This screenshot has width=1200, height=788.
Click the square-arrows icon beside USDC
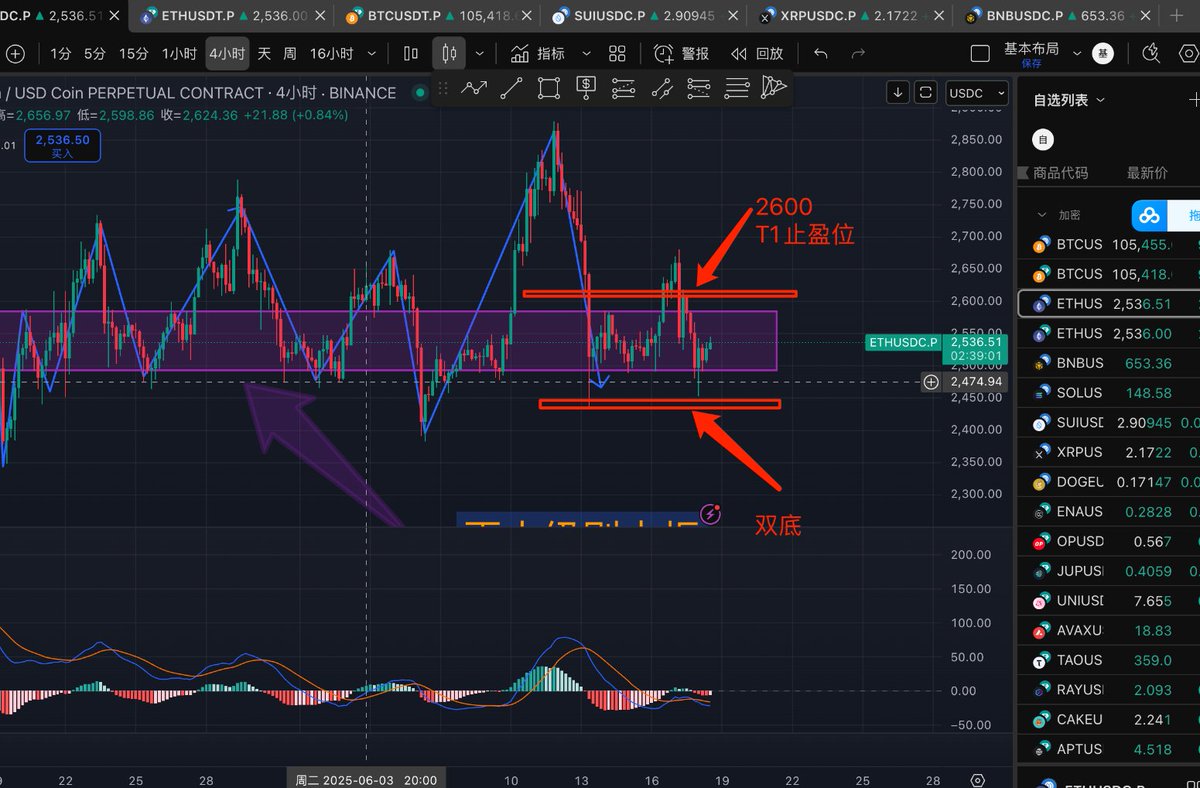coord(926,92)
